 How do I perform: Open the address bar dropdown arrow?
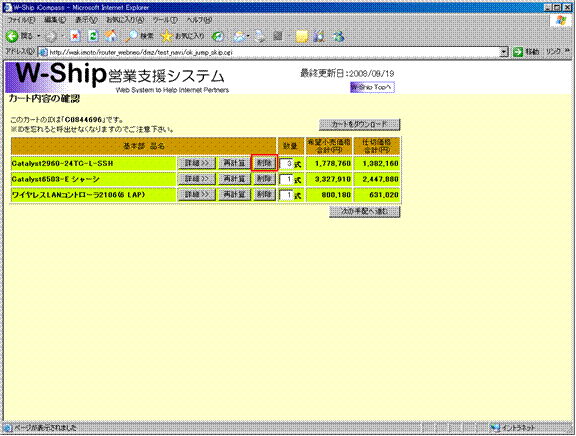[x=504, y=52]
